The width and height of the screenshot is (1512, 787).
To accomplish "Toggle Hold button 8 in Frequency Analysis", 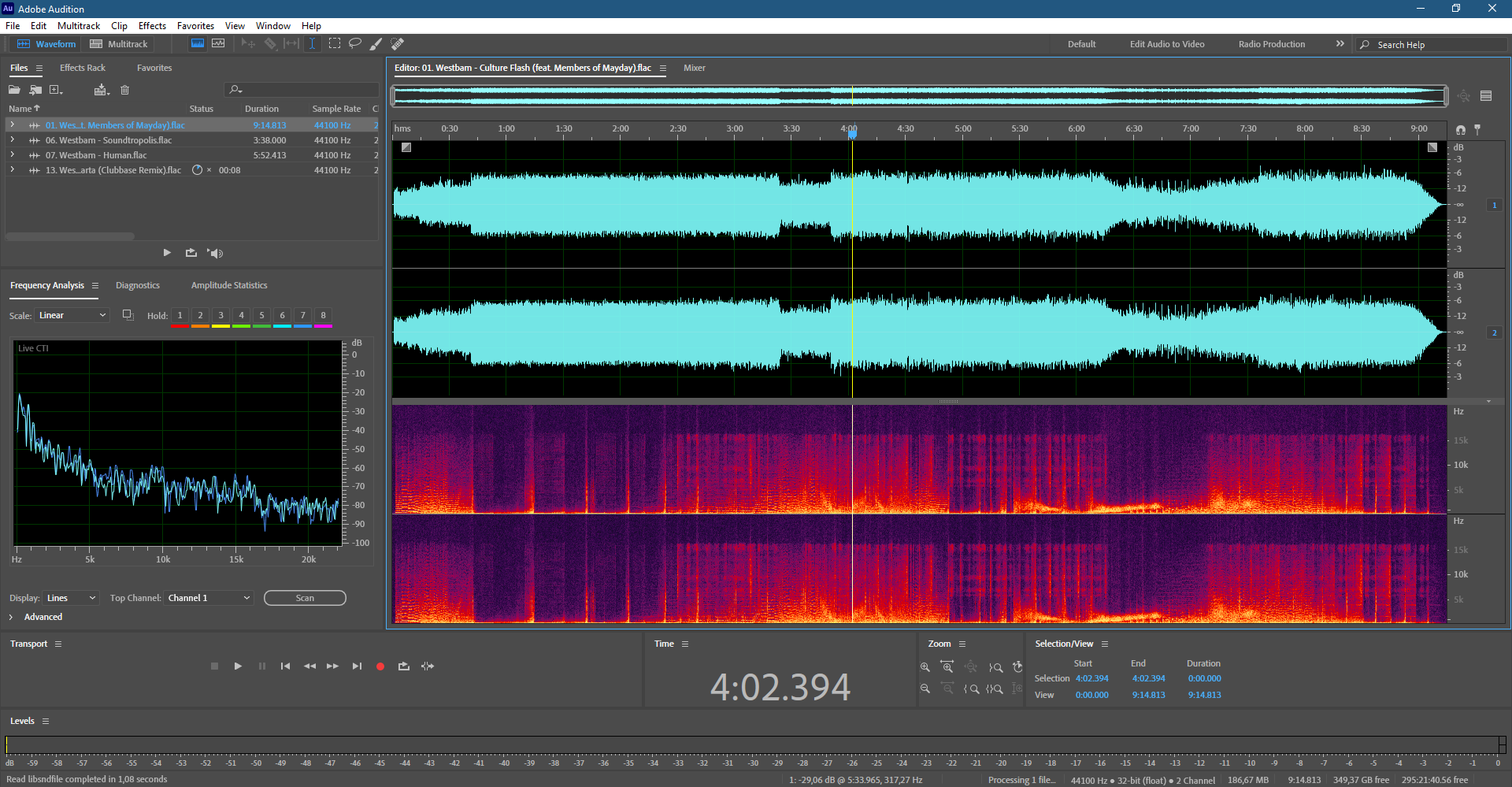I will tap(323, 315).
